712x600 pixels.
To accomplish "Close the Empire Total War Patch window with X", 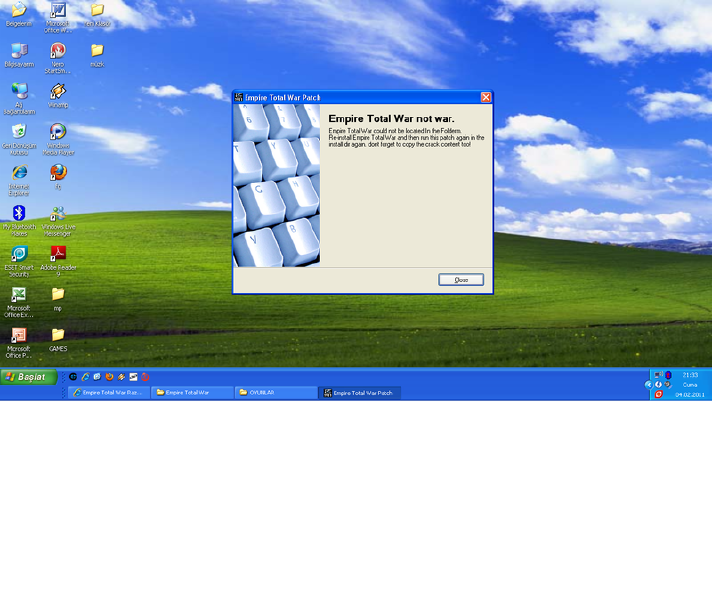I will pos(486,97).
